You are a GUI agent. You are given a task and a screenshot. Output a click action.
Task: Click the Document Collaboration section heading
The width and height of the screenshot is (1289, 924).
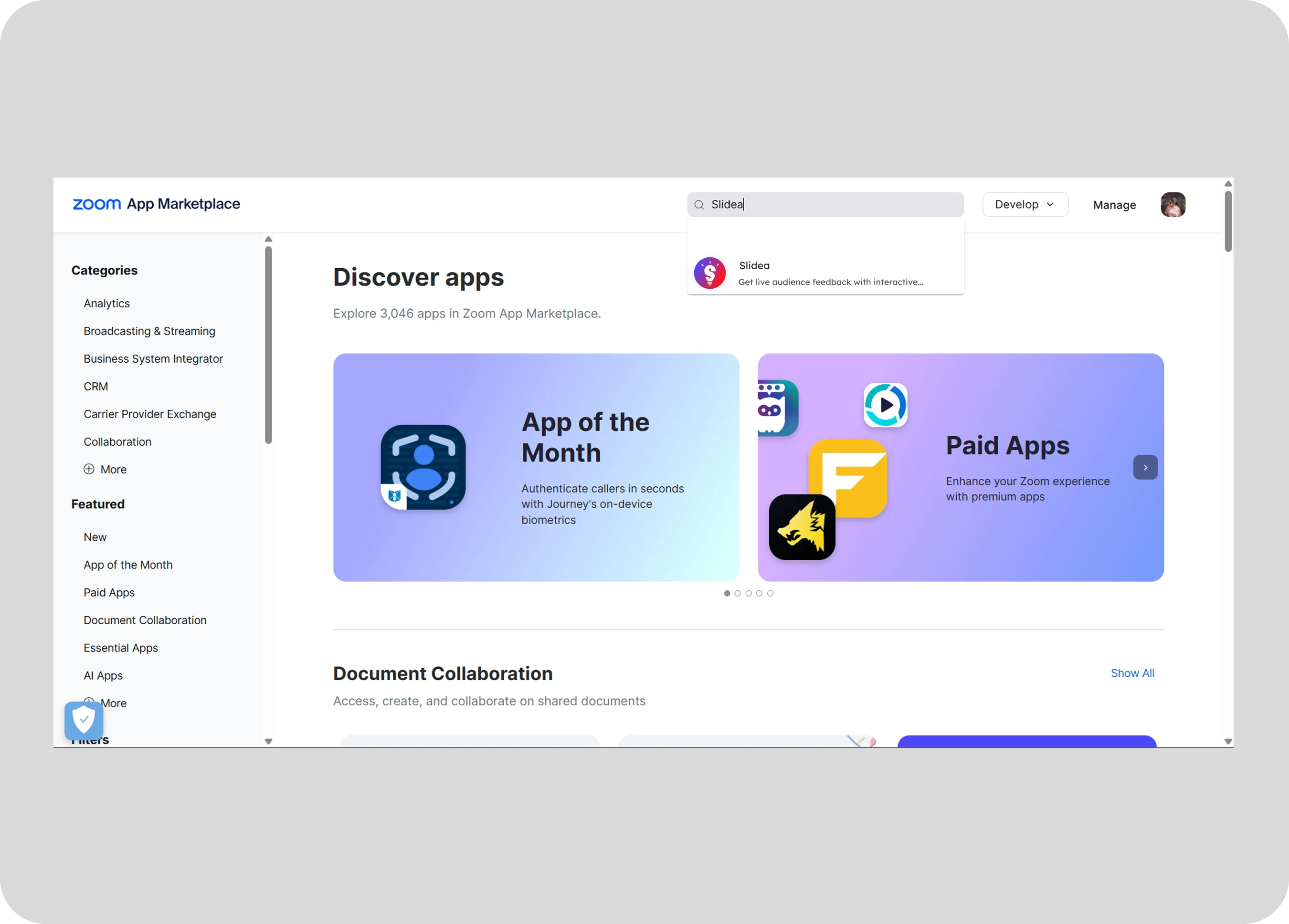coord(443,674)
